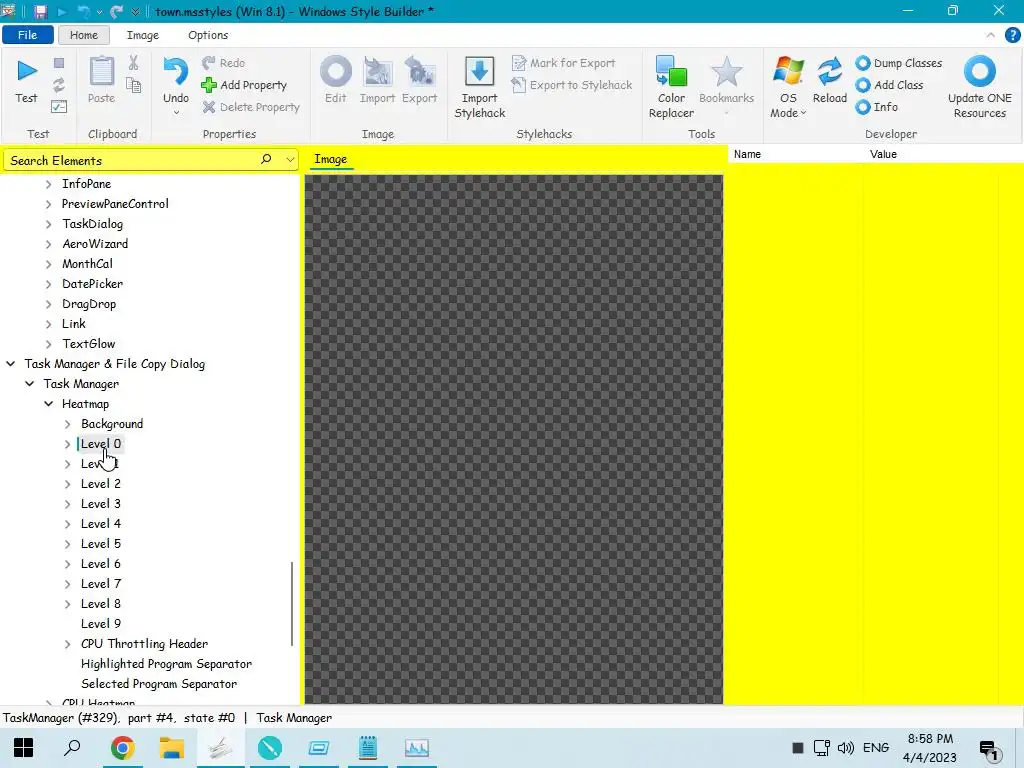The width and height of the screenshot is (1024, 768).
Task: Click the volume icon in system tray
Action: (x=846, y=748)
